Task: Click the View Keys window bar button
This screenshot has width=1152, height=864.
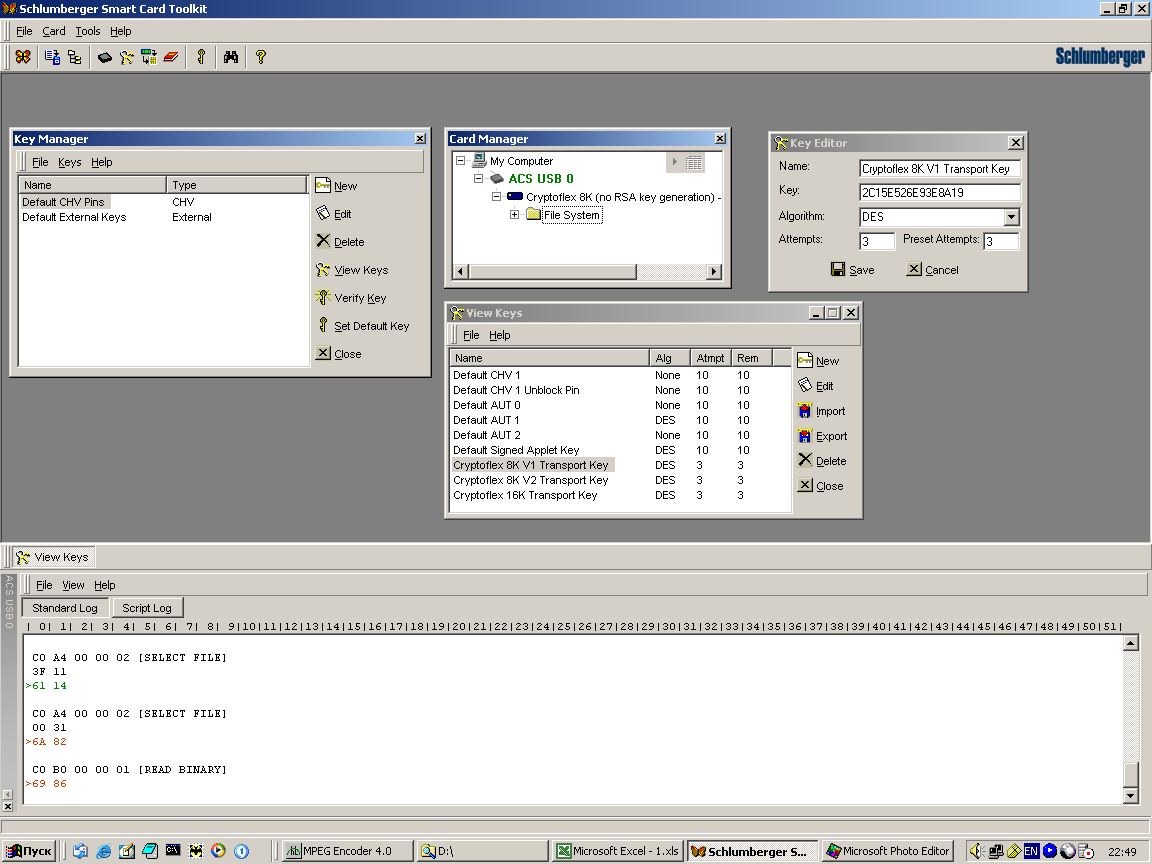Action: [54, 557]
